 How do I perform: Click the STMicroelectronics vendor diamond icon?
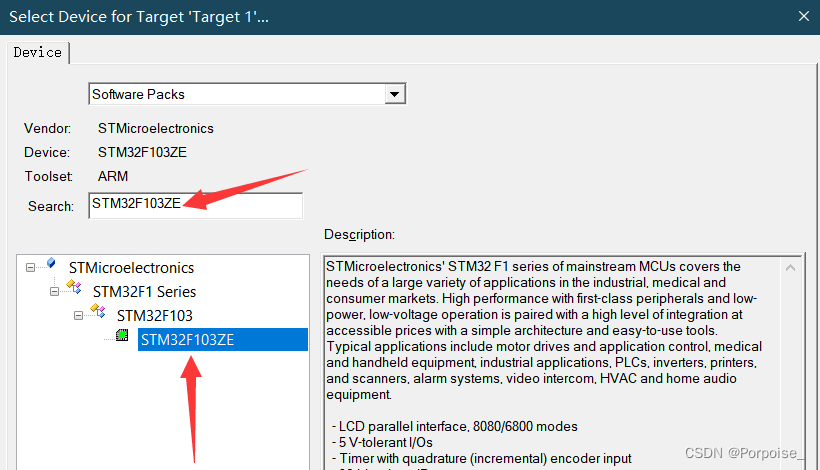pyautogui.click(x=51, y=262)
